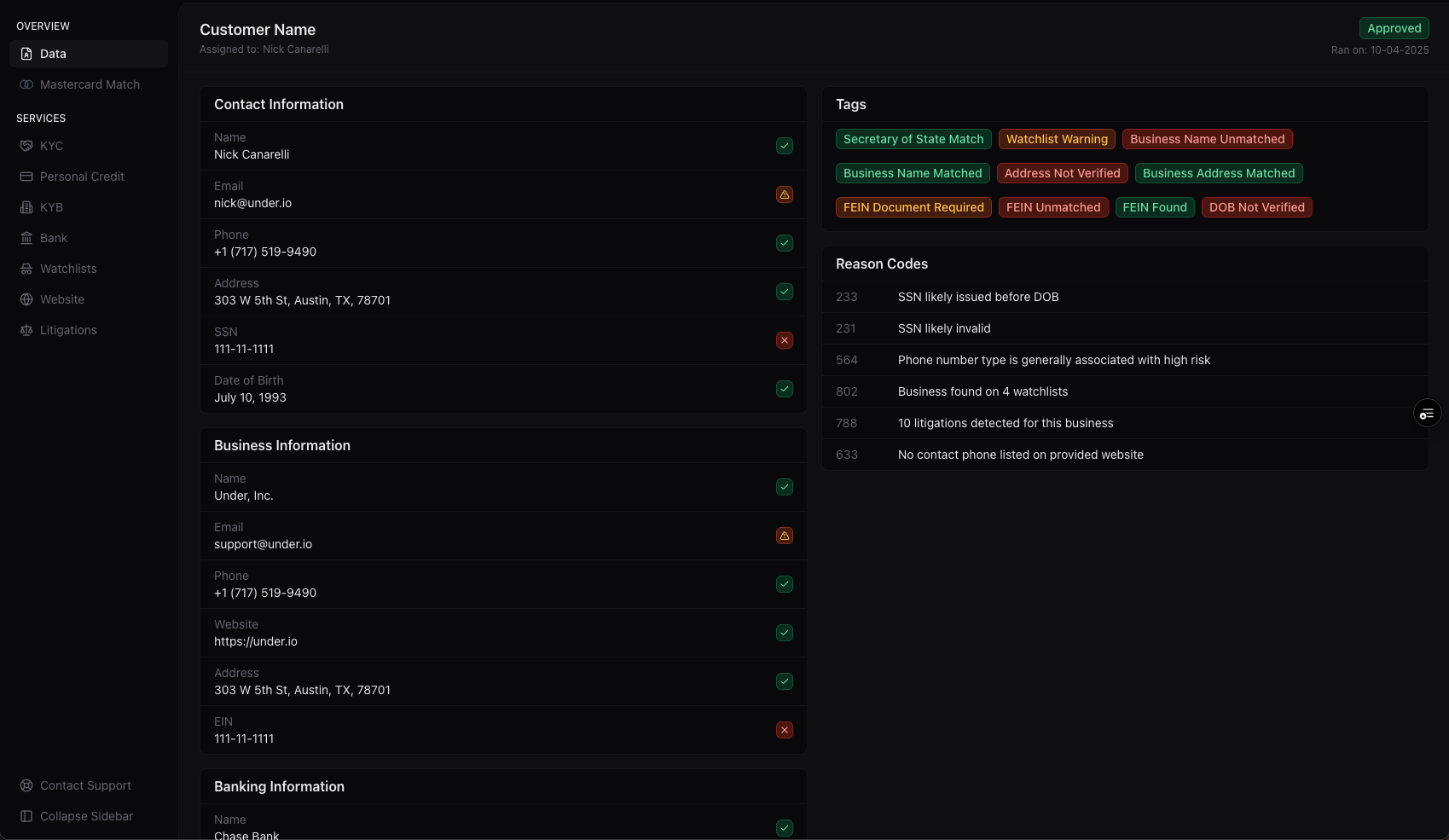Collapse the sidebar

85,816
